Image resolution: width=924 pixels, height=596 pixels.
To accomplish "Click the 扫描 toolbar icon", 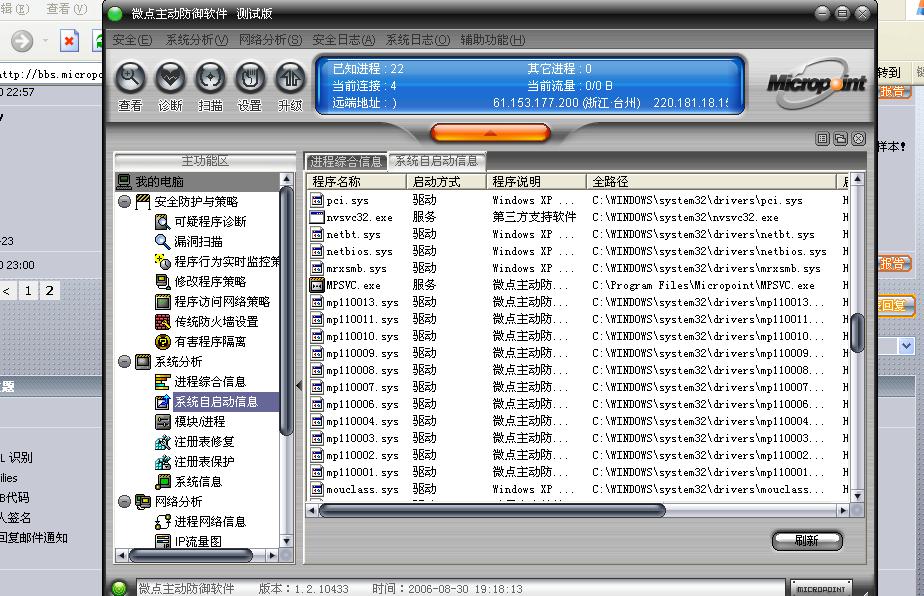I will [210, 78].
